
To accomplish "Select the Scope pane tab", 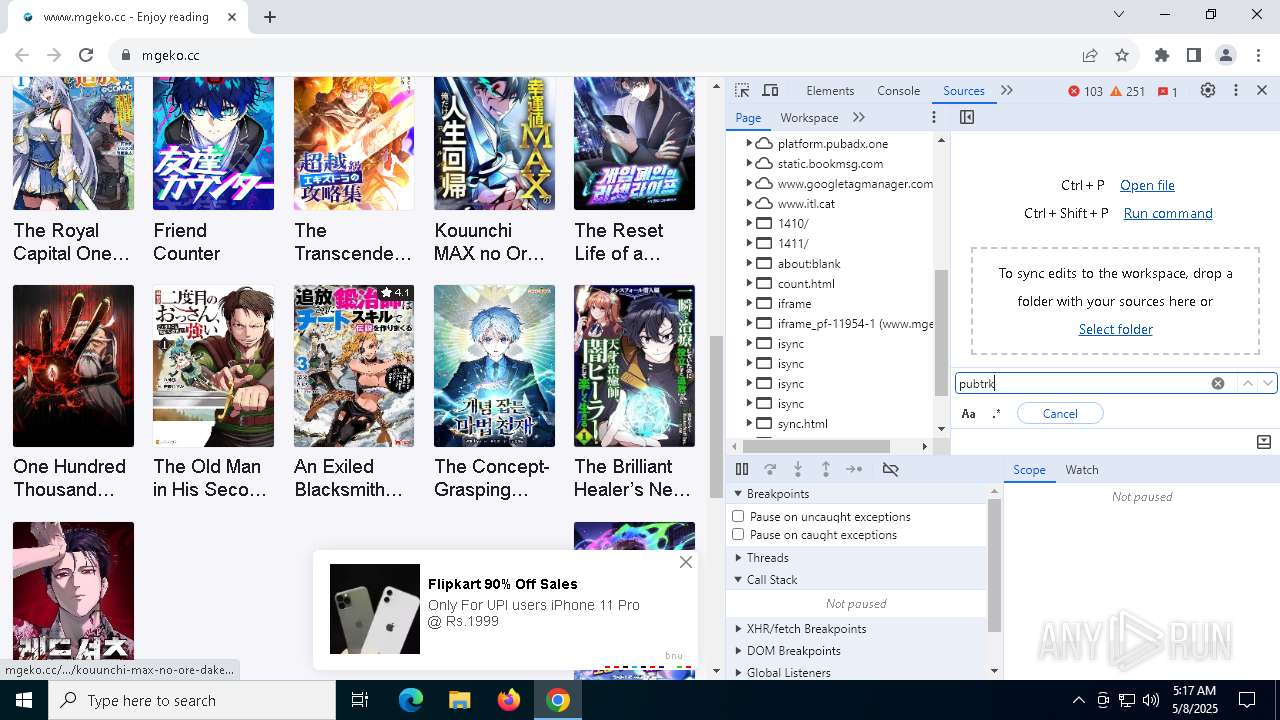I will (1029, 470).
